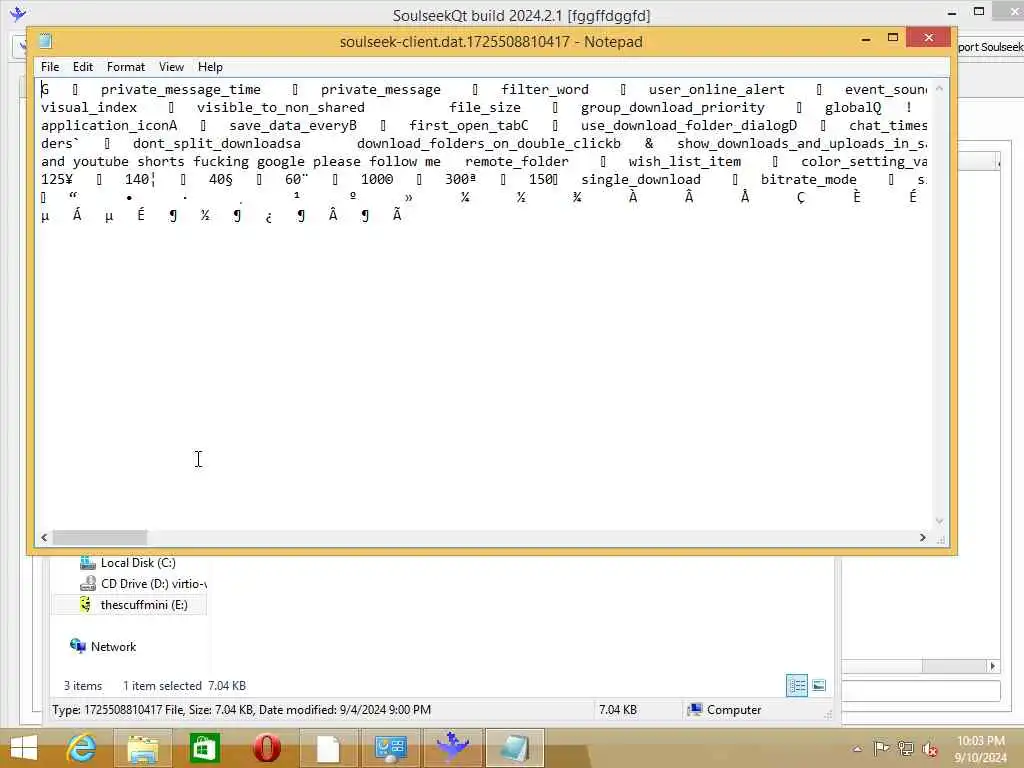Click the vertical scrollbar up arrow in Notepad
The height and width of the screenshot is (768, 1024).
[939, 88]
